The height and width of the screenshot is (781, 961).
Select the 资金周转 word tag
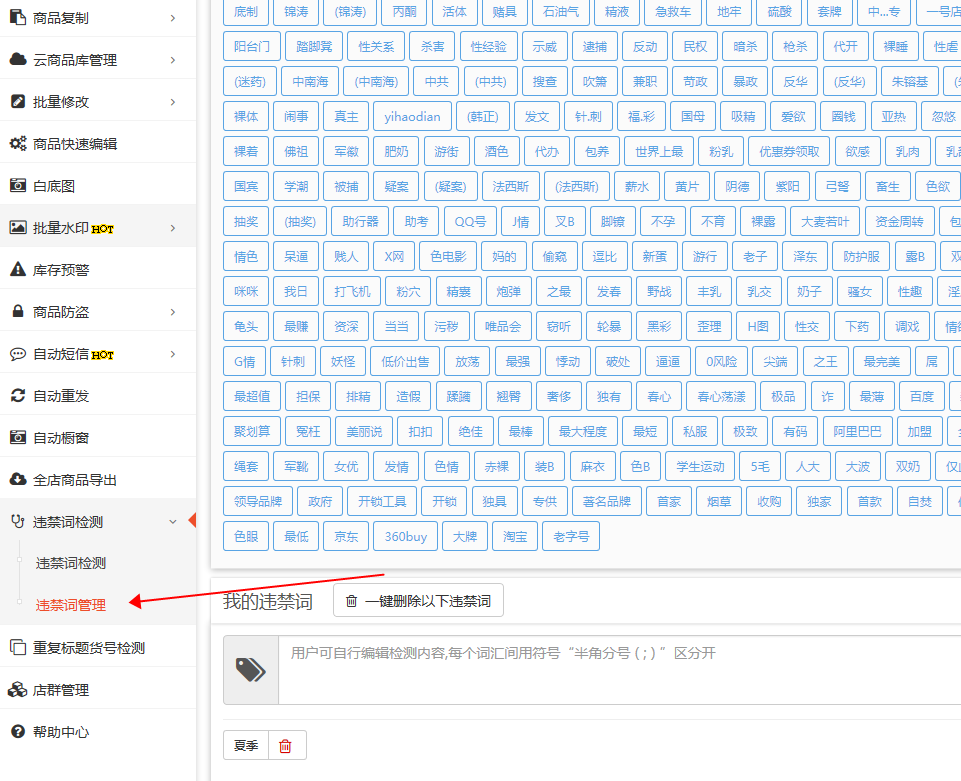click(x=899, y=221)
